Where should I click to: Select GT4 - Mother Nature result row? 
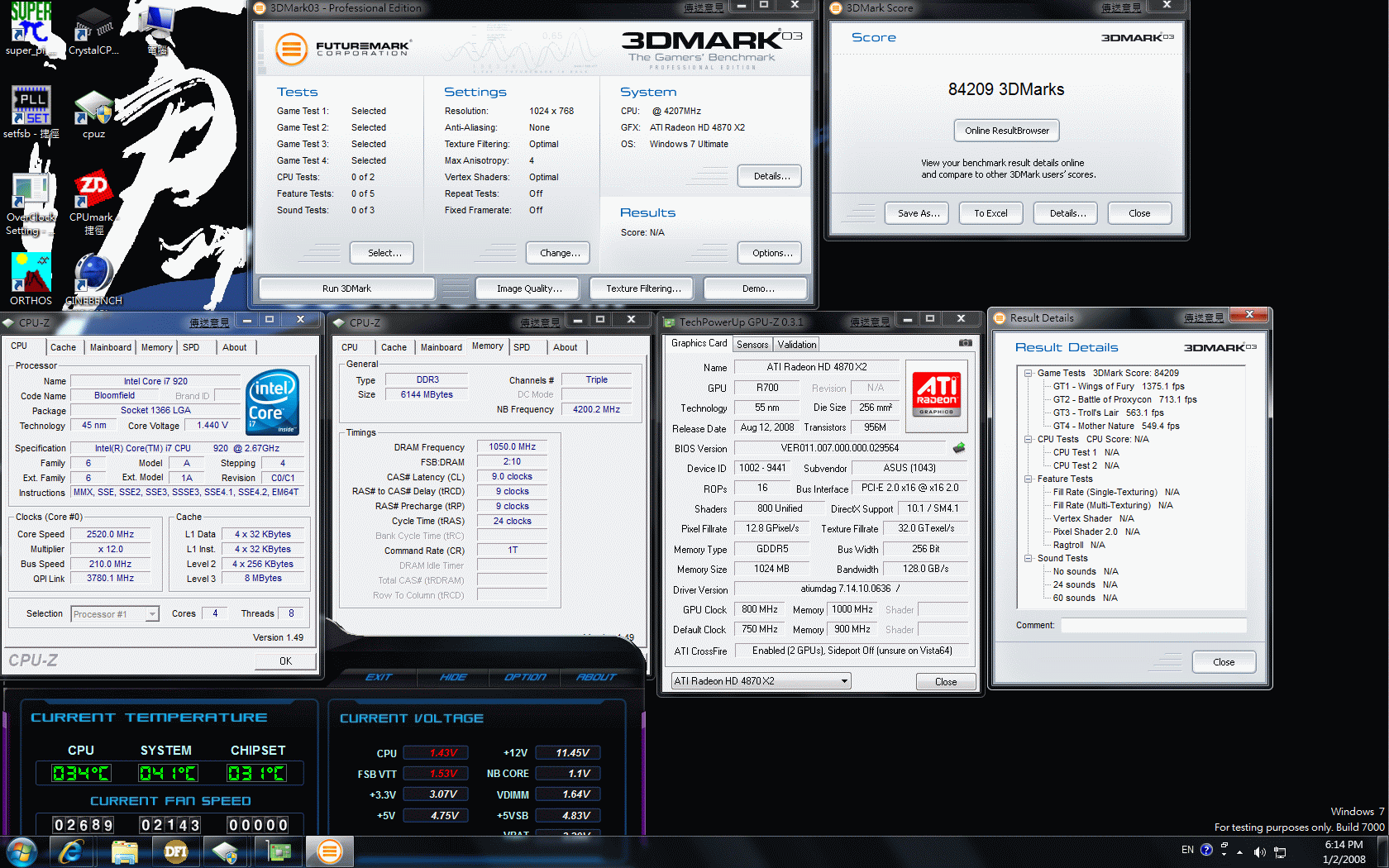[x=1115, y=426]
